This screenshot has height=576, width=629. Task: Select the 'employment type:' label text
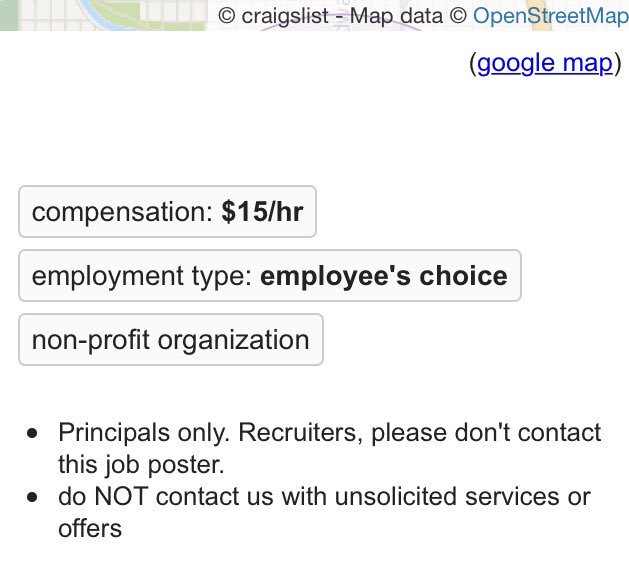[x=142, y=276]
